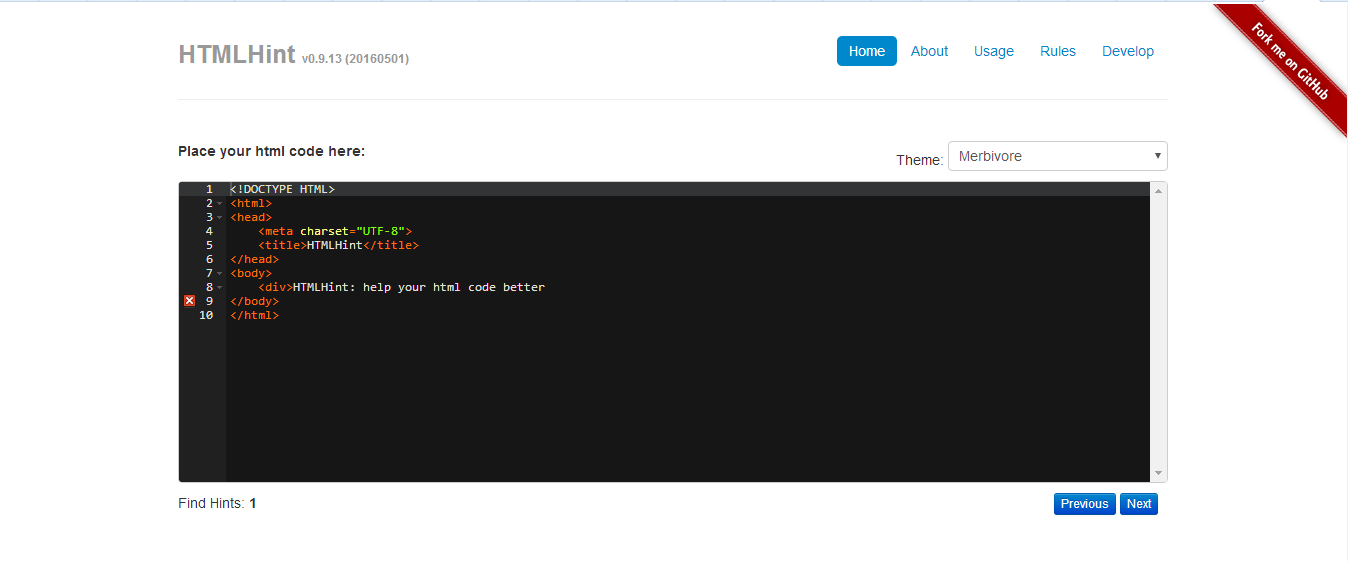
Task: Click the version text v0.9.13 (20160501)
Action: coord(355,59)
